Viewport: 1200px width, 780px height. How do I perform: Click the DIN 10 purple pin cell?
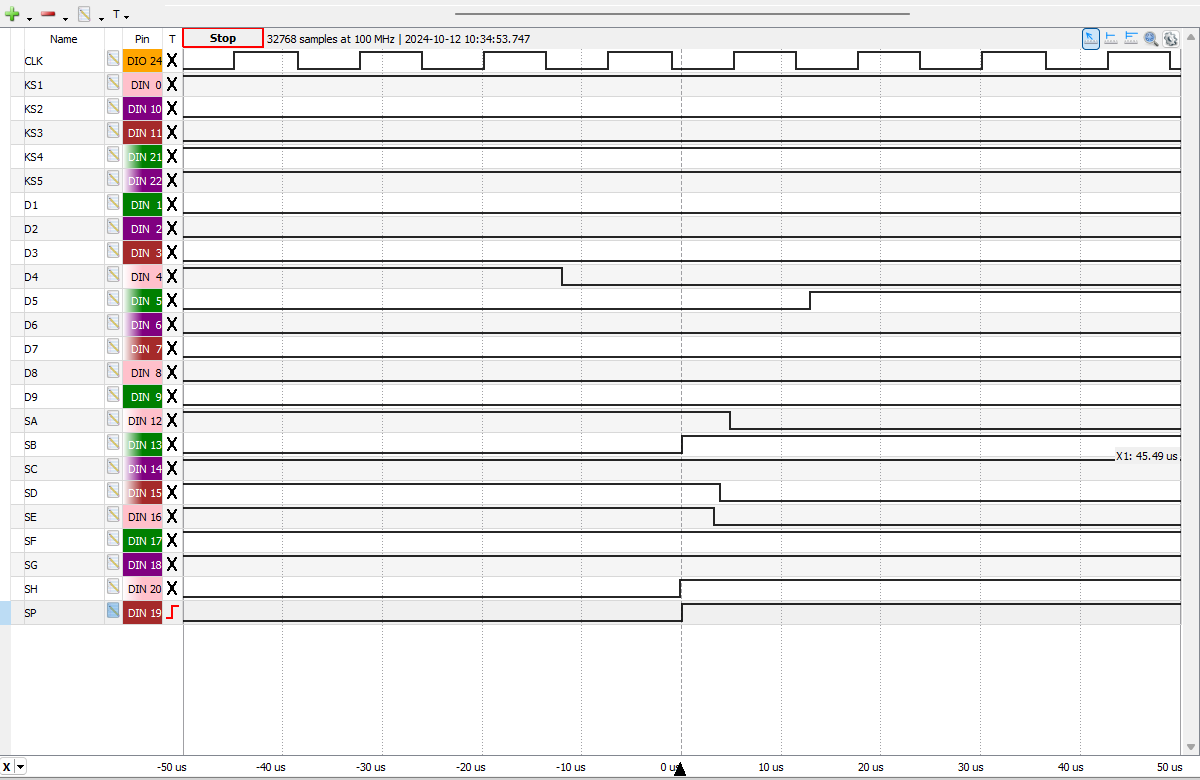click(143, 109)
